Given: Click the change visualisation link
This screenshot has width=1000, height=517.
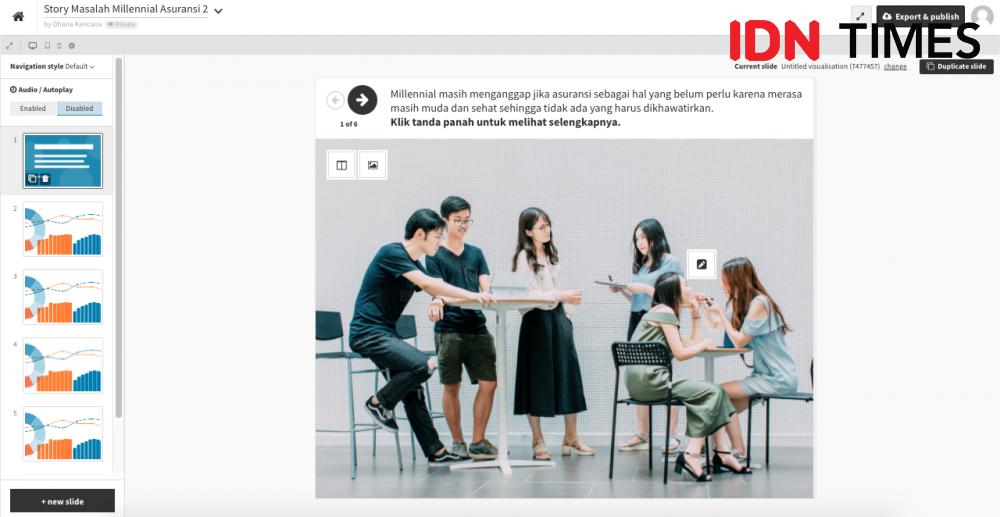Looking at the screenshot, I should point(895,66).
